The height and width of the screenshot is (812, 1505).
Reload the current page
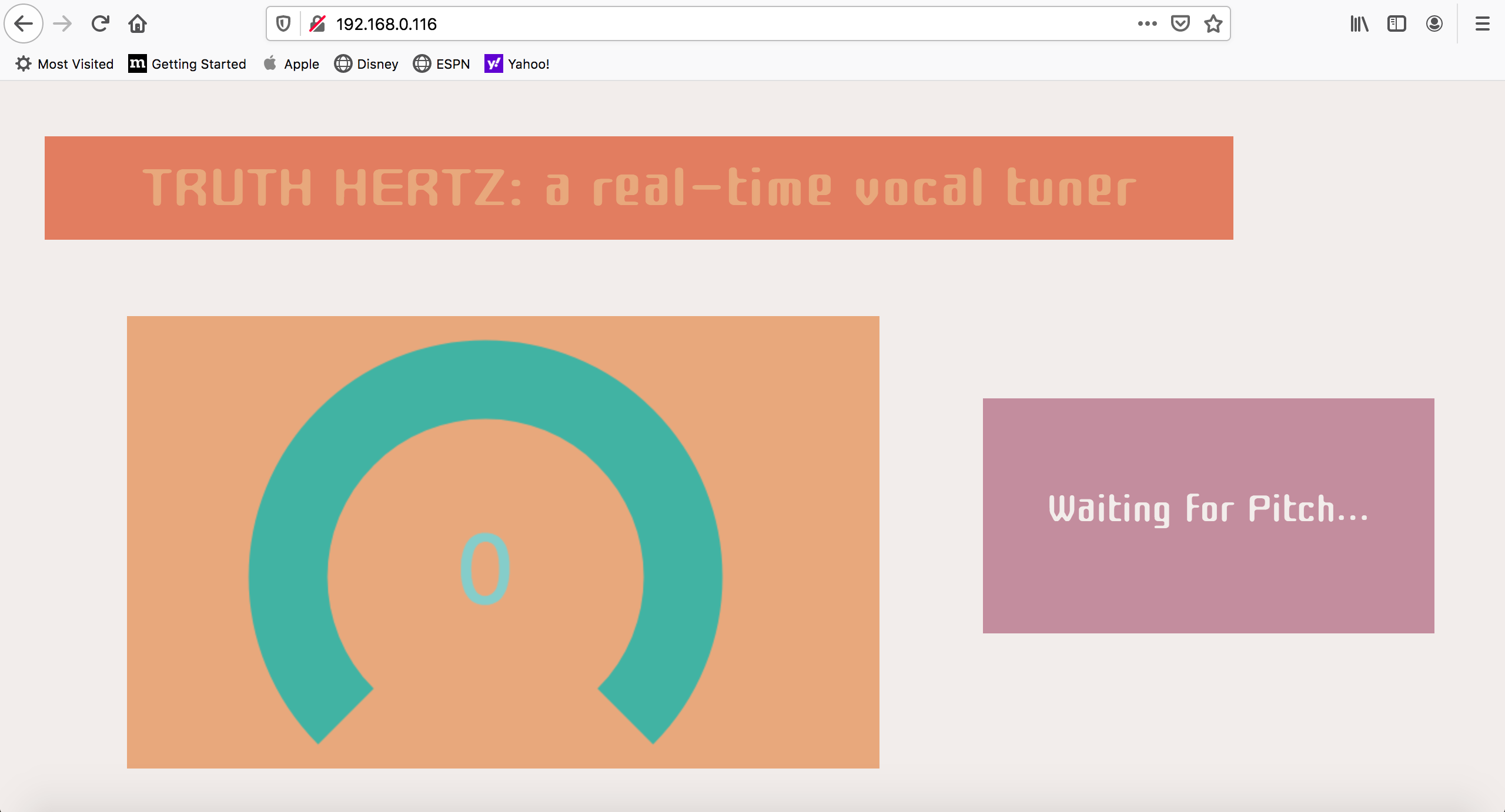pos(100,24)
